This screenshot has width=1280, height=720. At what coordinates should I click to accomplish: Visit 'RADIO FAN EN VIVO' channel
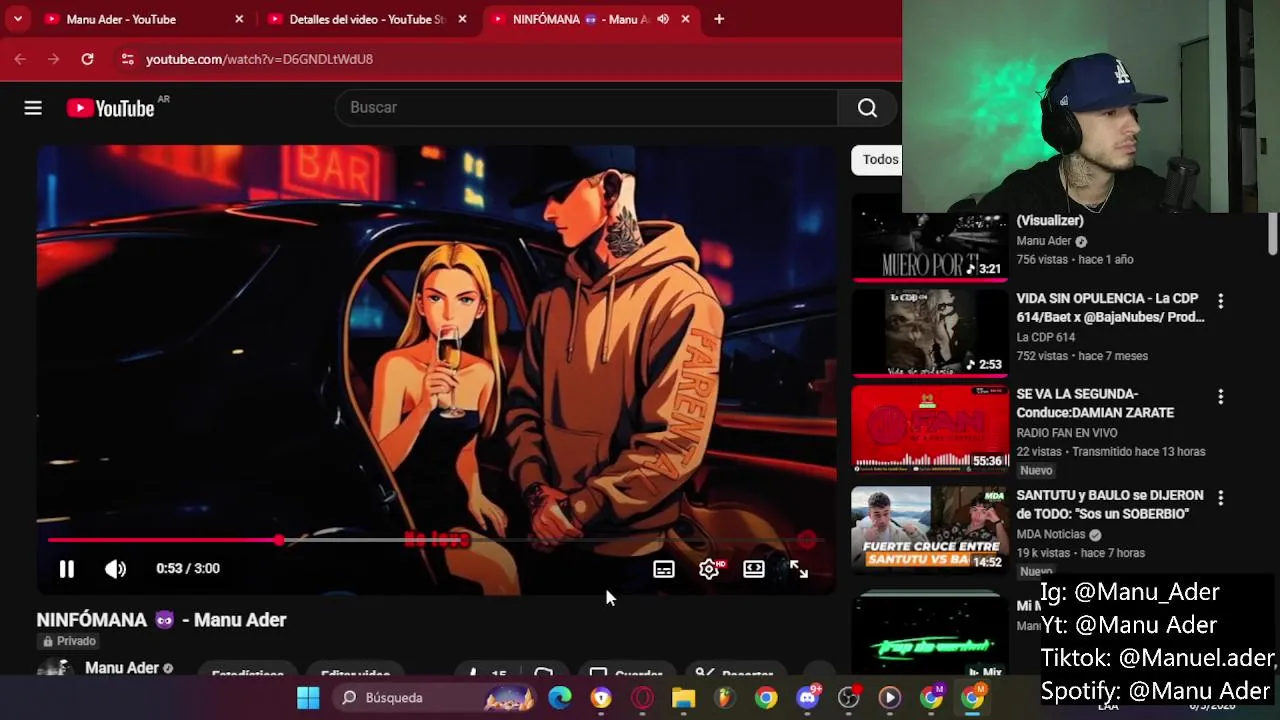[x=1067, y=433]
